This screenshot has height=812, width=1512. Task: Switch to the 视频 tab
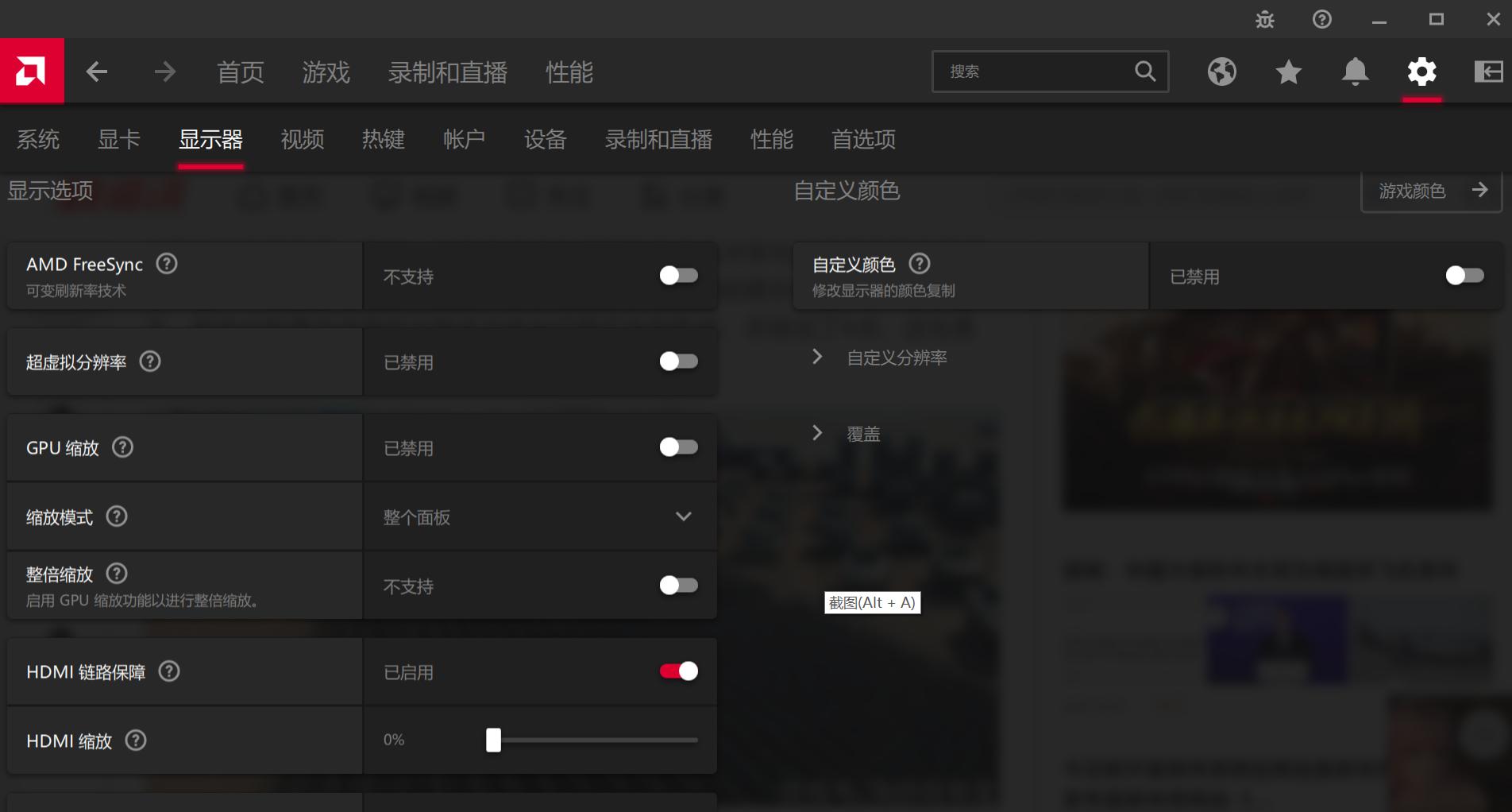[x=301, y=140]
